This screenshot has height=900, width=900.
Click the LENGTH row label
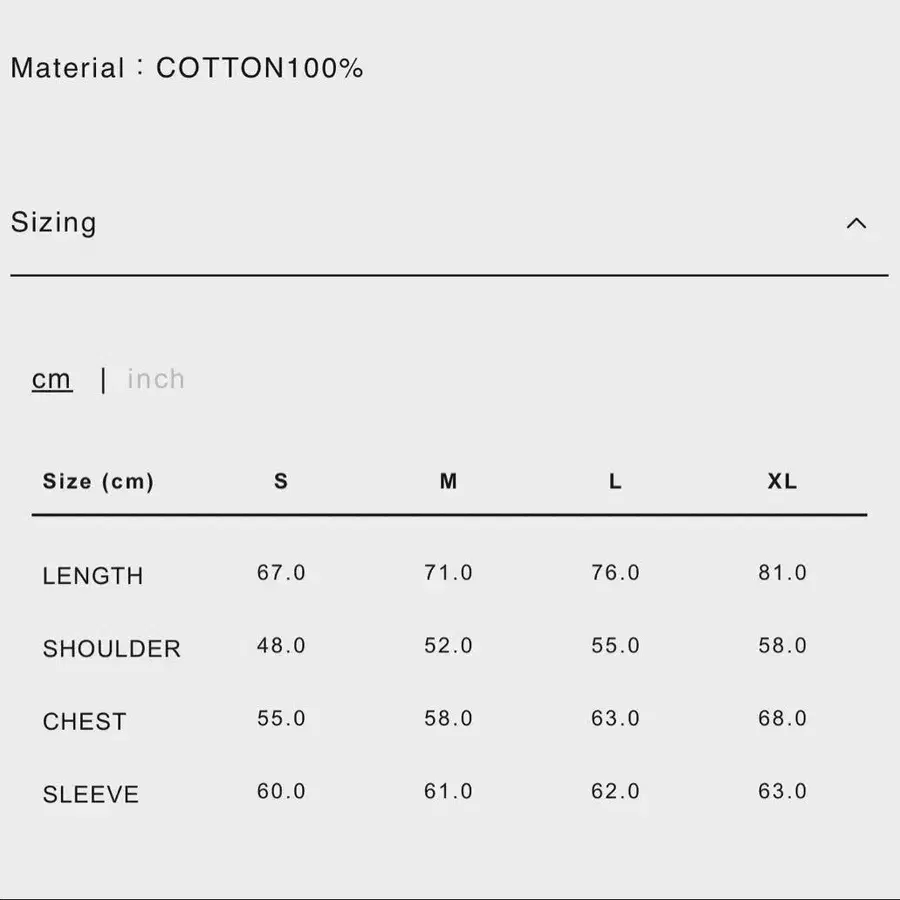click(93, 576)
